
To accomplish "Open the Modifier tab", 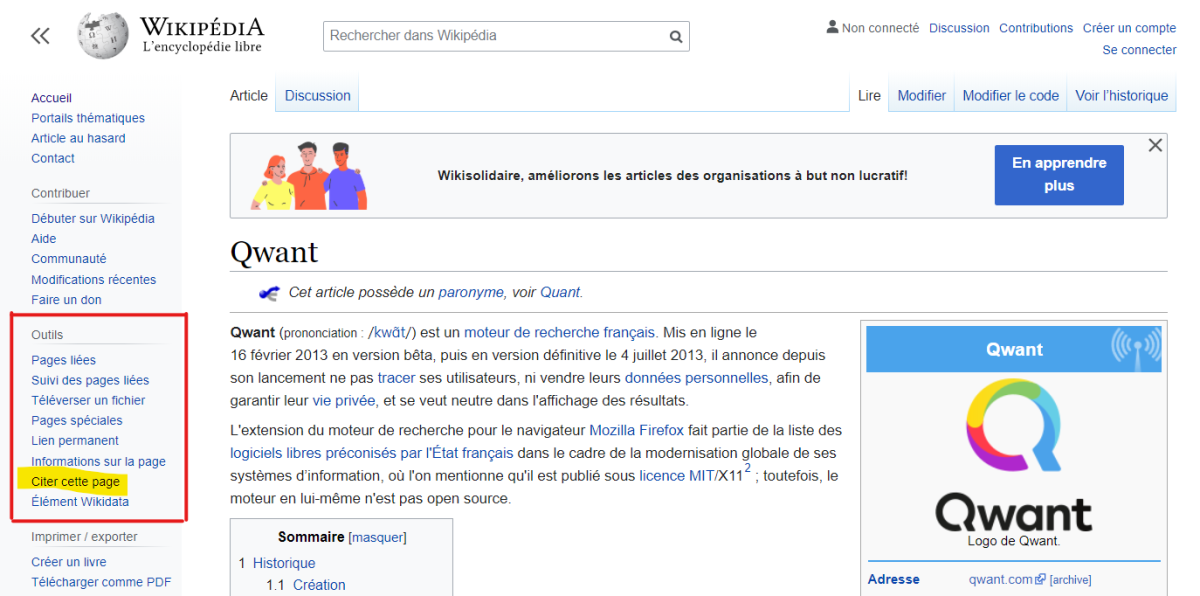I will coord(922,96).
